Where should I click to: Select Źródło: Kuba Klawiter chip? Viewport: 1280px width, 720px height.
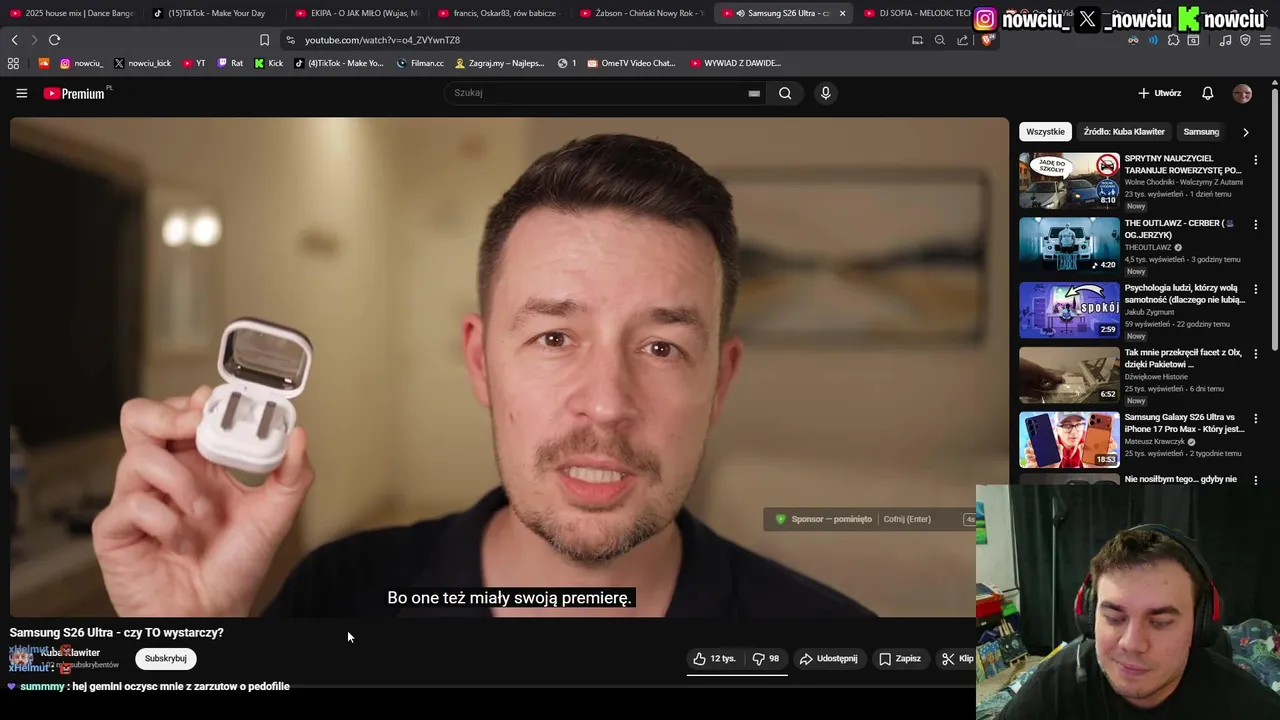point(1124,132)
